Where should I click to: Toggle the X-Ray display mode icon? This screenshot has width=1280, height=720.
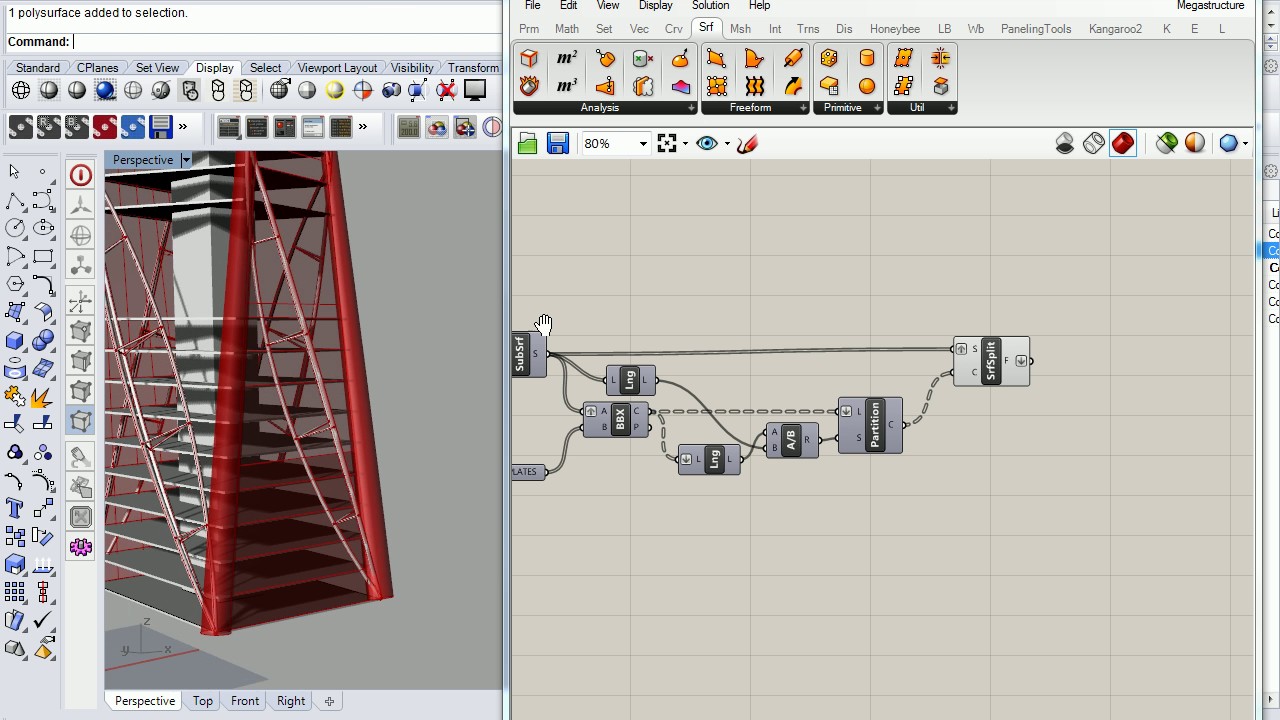click(x=161, y=91)
